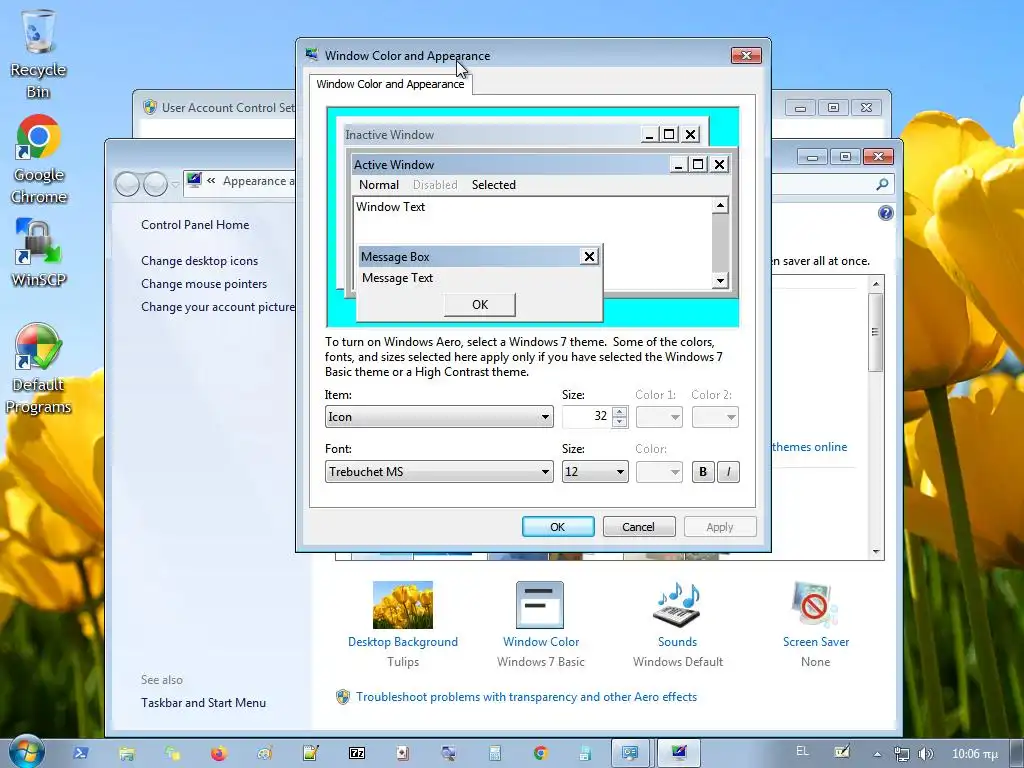Click the back arrow in Personalization window
This screenshot has width=1024, height=768.
(x=127, y=184)
